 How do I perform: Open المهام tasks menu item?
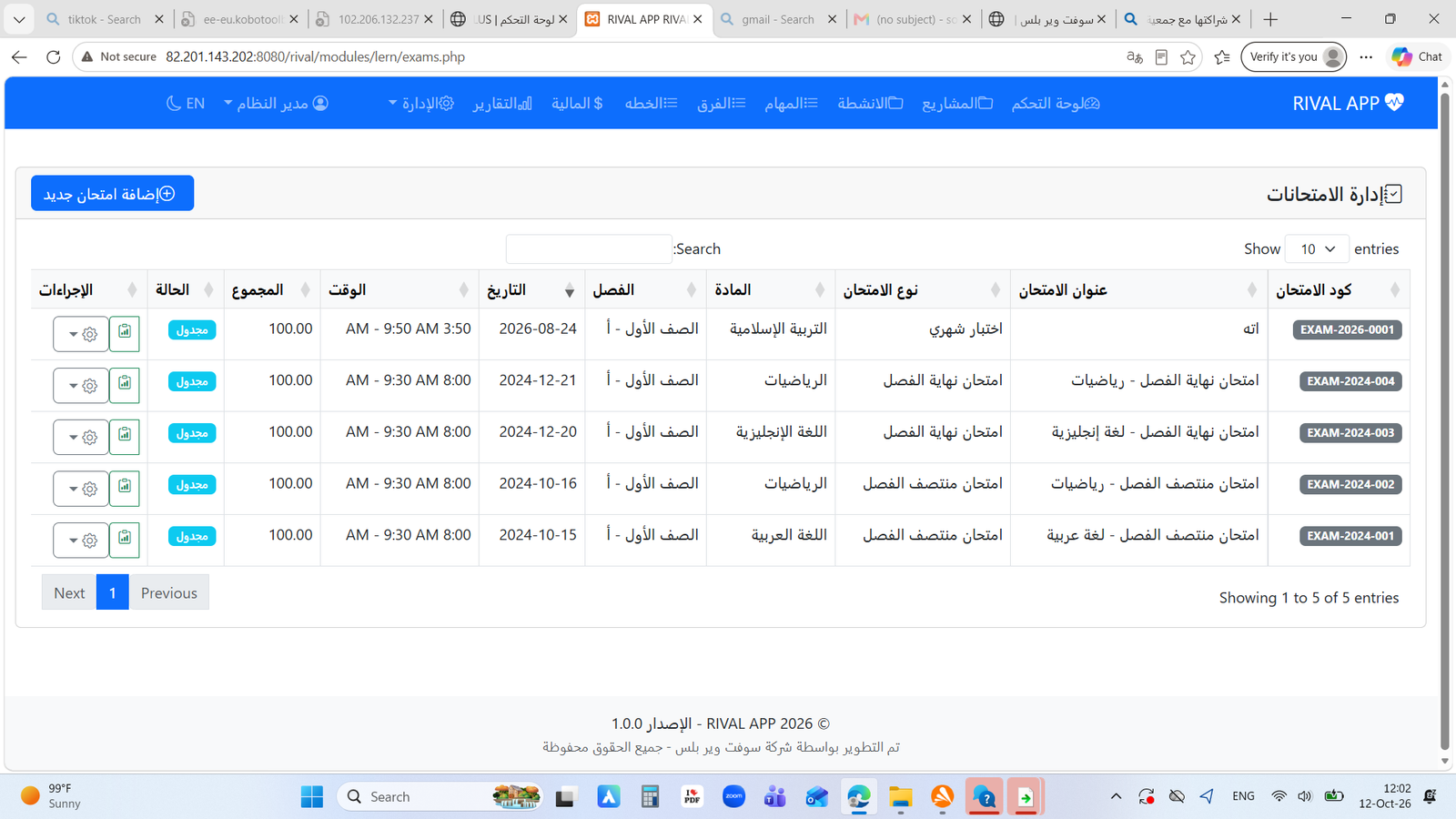click(x=791, y=103)
